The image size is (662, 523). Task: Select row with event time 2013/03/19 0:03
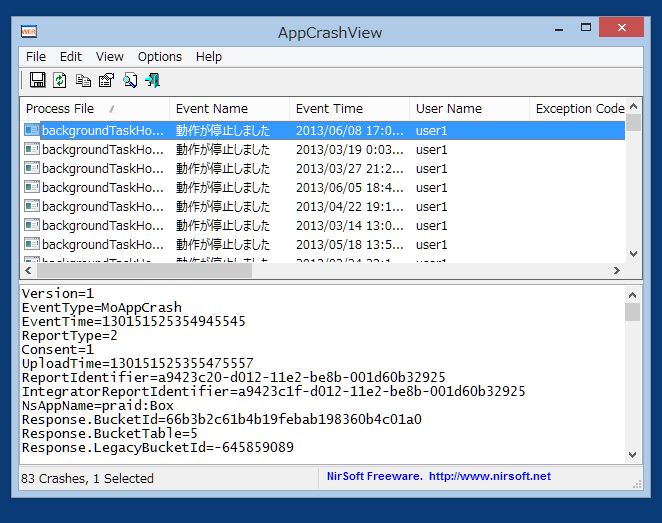[325, 149]
